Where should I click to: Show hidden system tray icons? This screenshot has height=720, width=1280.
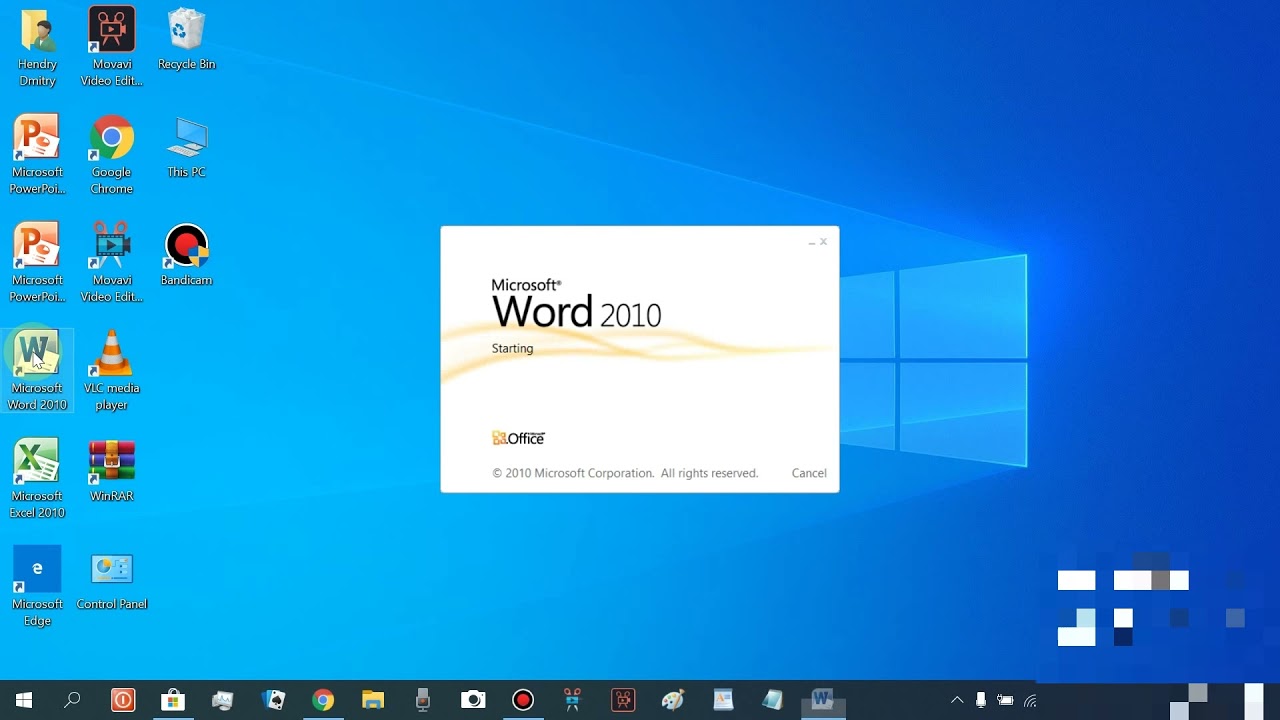(x=957, y=700)
